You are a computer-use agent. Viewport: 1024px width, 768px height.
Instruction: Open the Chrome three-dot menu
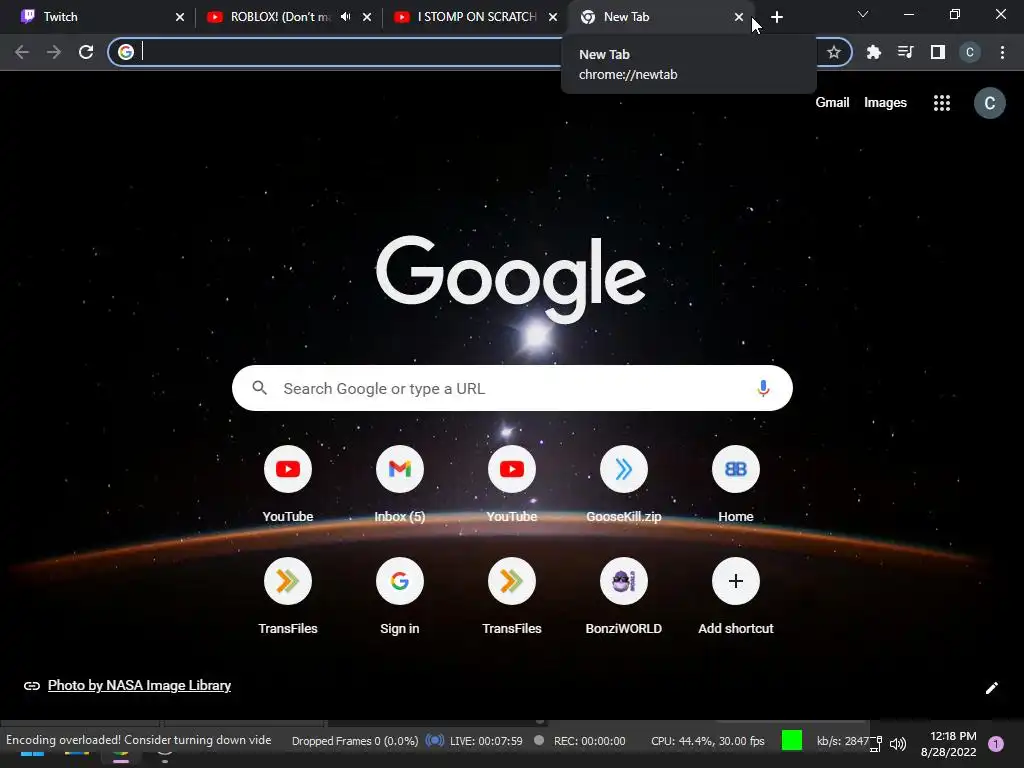click(x=1002, y=52)
